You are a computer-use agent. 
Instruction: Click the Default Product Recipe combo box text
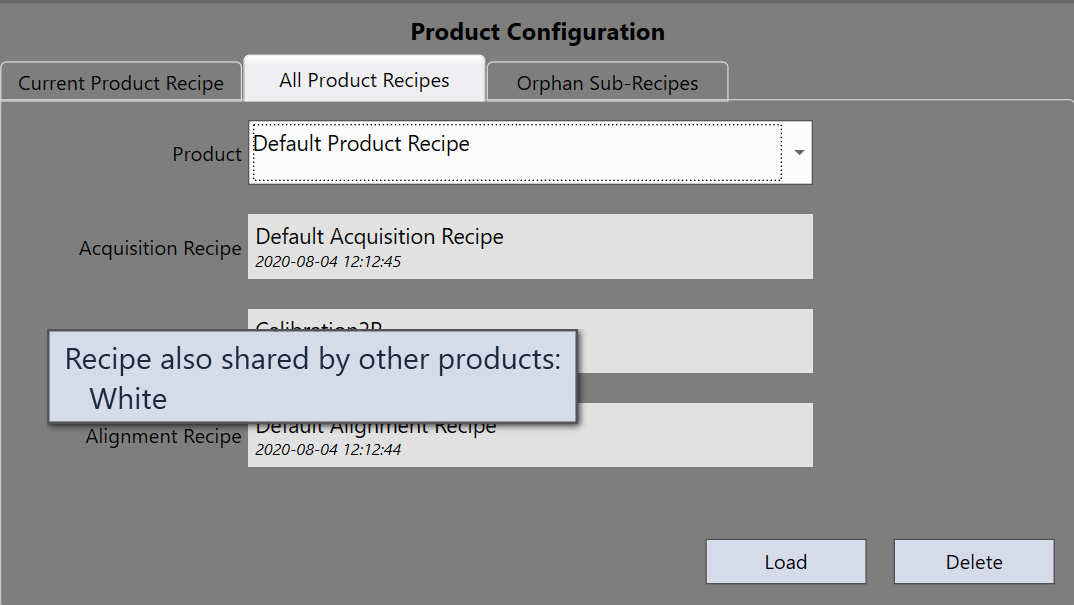[x=361, y=144]
